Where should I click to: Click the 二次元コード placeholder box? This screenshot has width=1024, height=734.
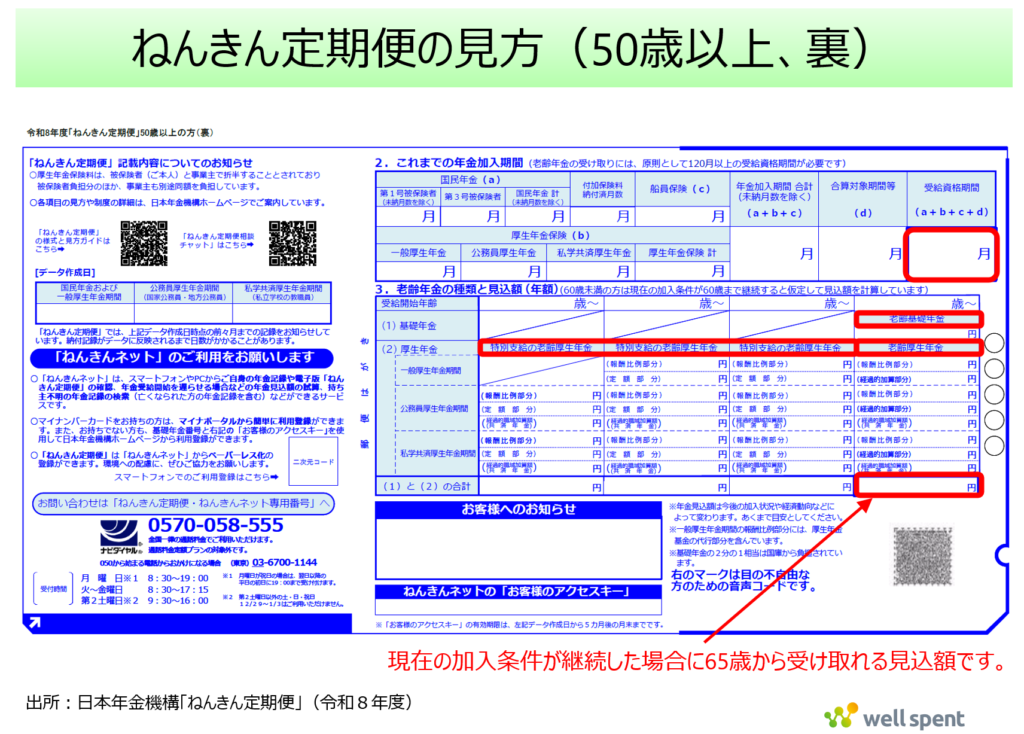pos(312,462)
